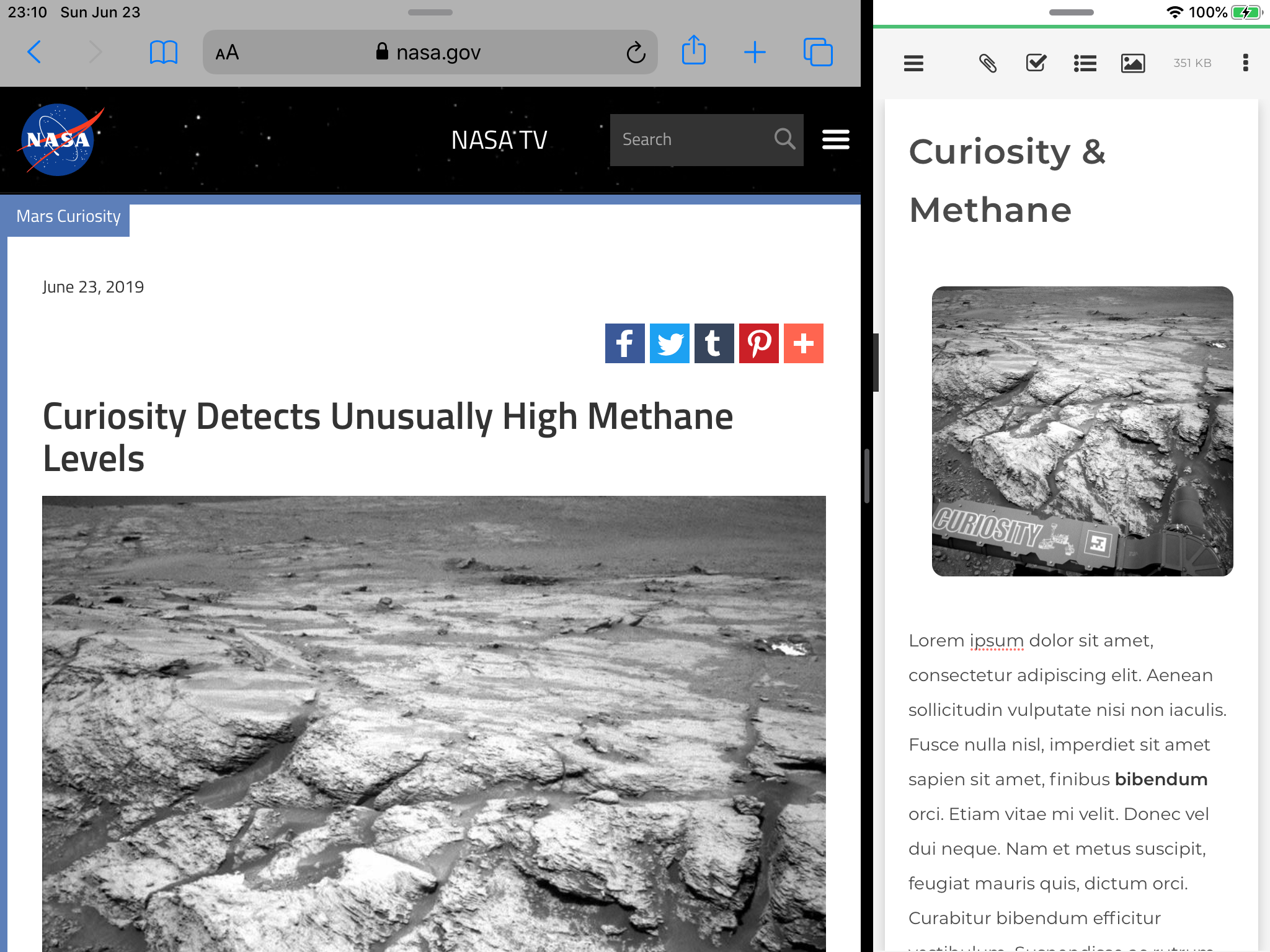The width and height of the screenshot is (1270, 952).
Task: Share article on Pinterest
Action: (758, 343)
